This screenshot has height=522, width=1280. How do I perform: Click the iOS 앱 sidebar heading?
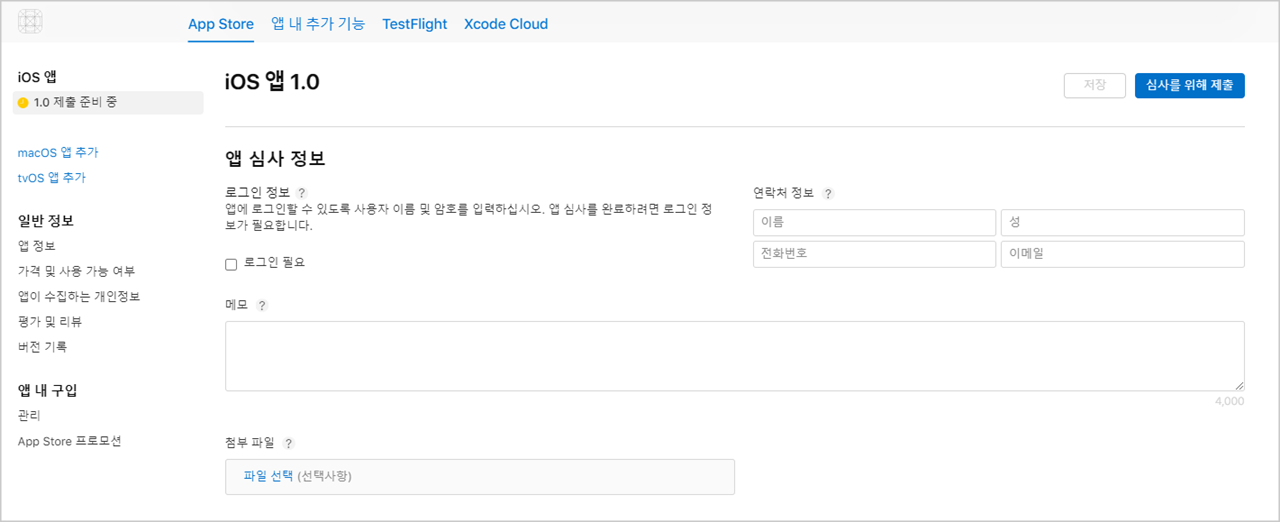point(37,77)
